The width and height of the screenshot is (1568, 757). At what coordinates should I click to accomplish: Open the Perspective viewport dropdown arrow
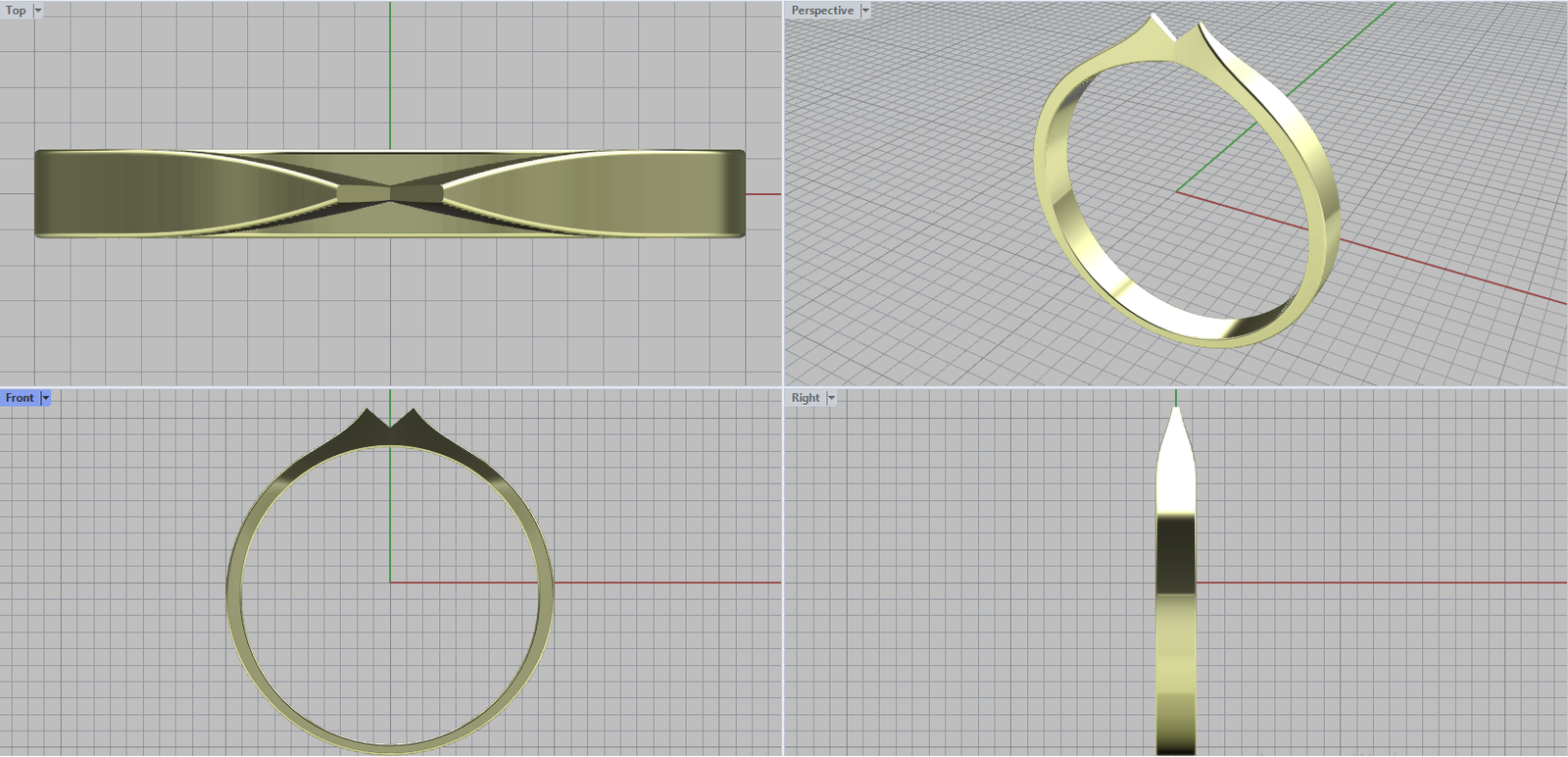(865, 11)
